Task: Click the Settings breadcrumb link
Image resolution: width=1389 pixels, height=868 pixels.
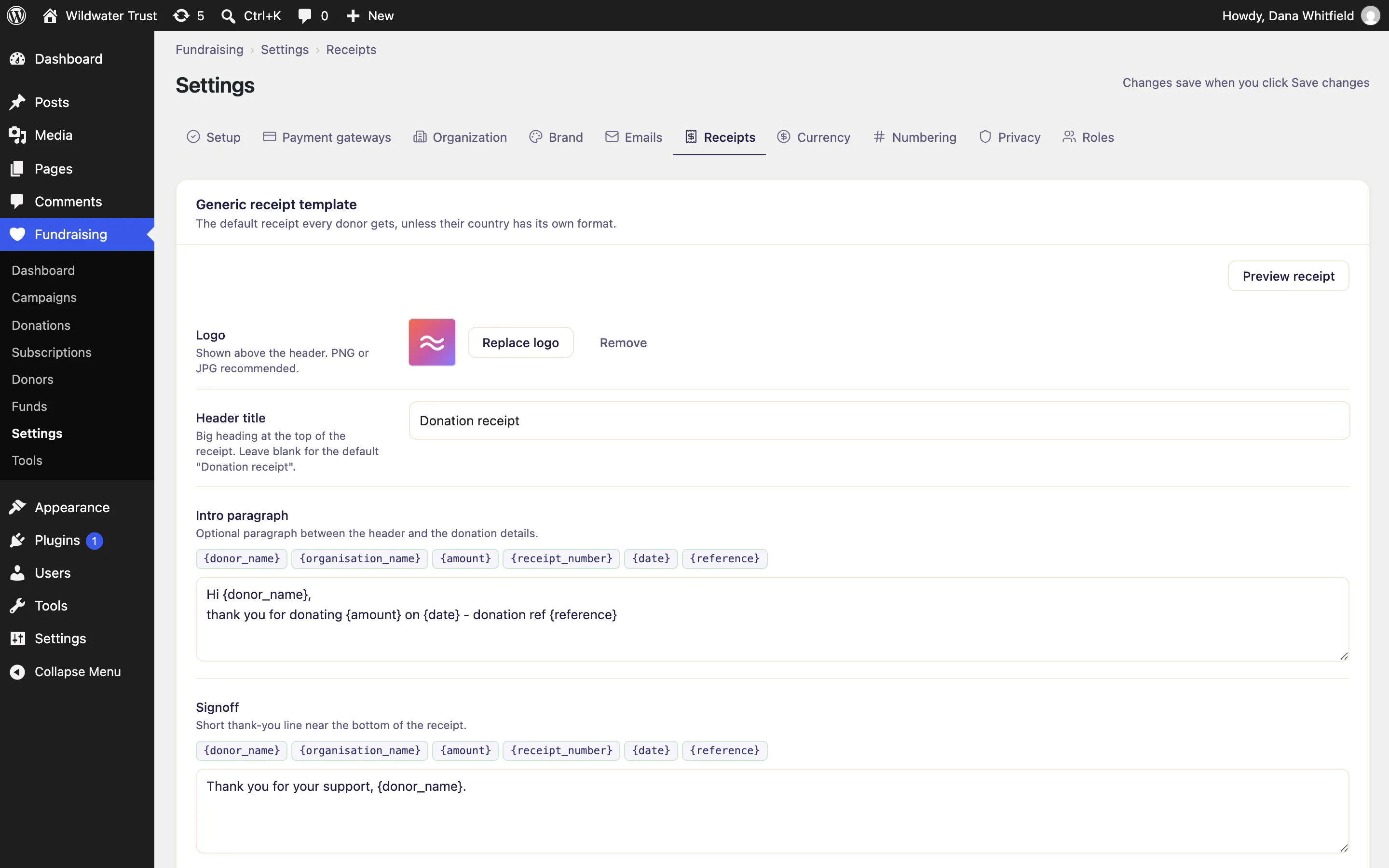Action: (285, 49)
